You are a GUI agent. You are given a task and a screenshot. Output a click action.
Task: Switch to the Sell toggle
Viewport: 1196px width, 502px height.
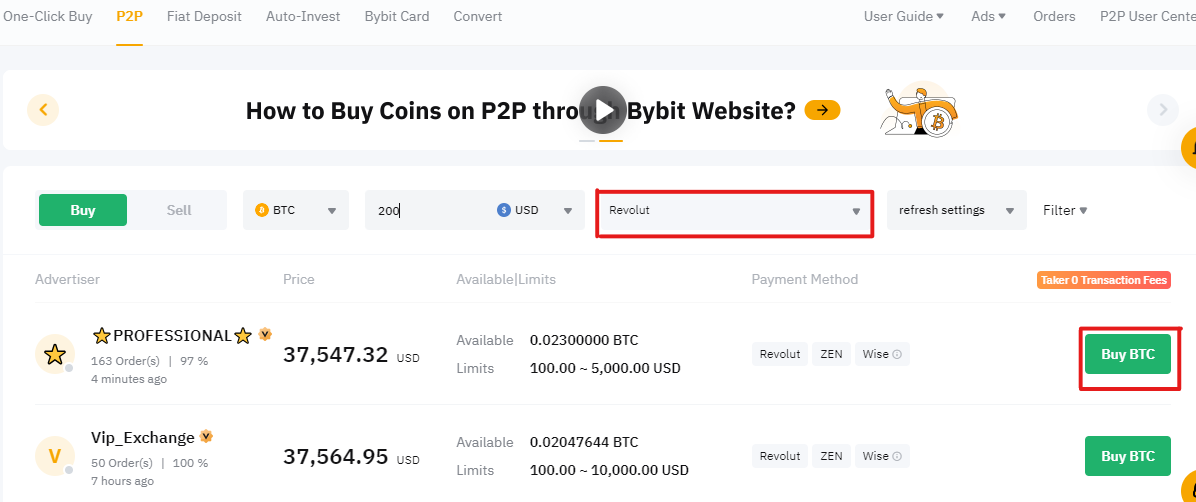[x=179, y=210]
